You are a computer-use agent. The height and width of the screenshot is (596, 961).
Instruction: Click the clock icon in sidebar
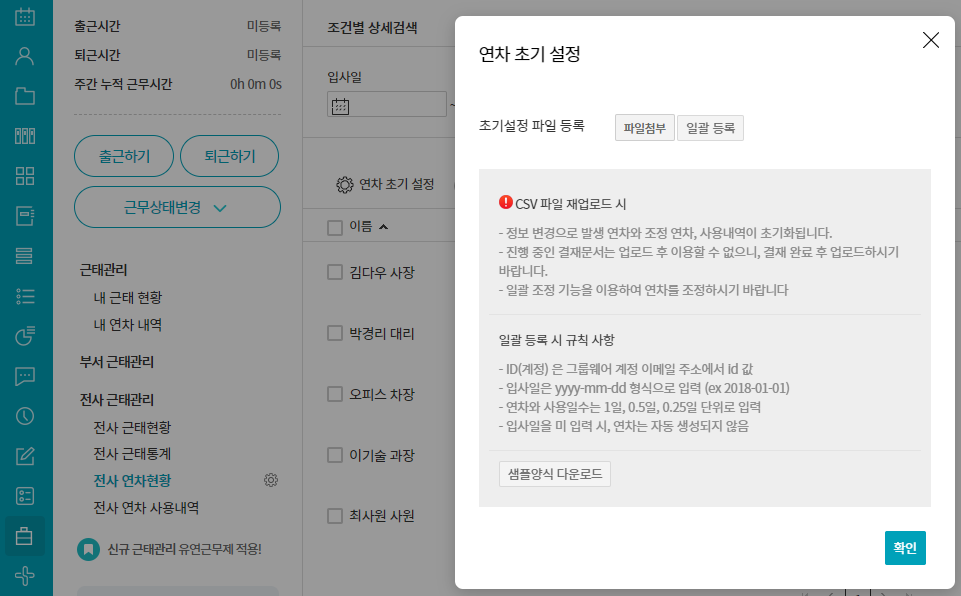pos(25,416)
